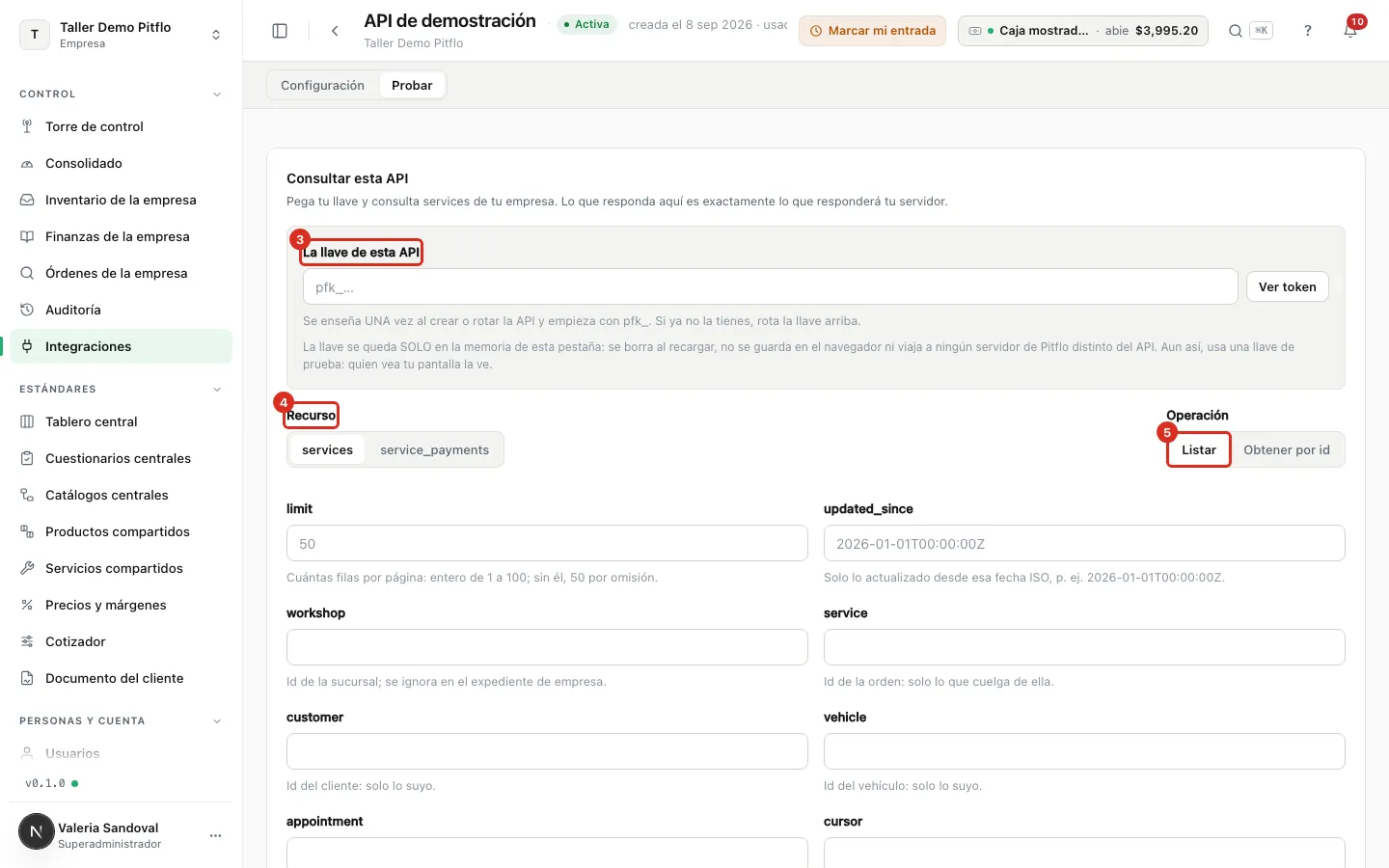This screenshot has width=1389, height=868.
Task: Click the Integraciones plug icon
Action: [27, 346]
